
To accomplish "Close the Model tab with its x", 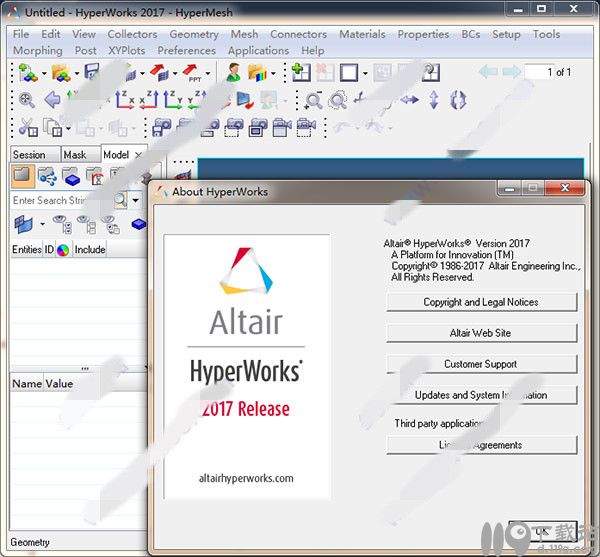I will point(138,155).
